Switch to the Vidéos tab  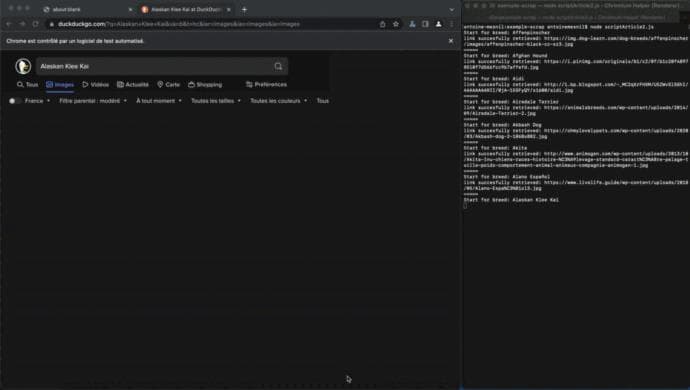pyautogui.click(x=95, y=85)
